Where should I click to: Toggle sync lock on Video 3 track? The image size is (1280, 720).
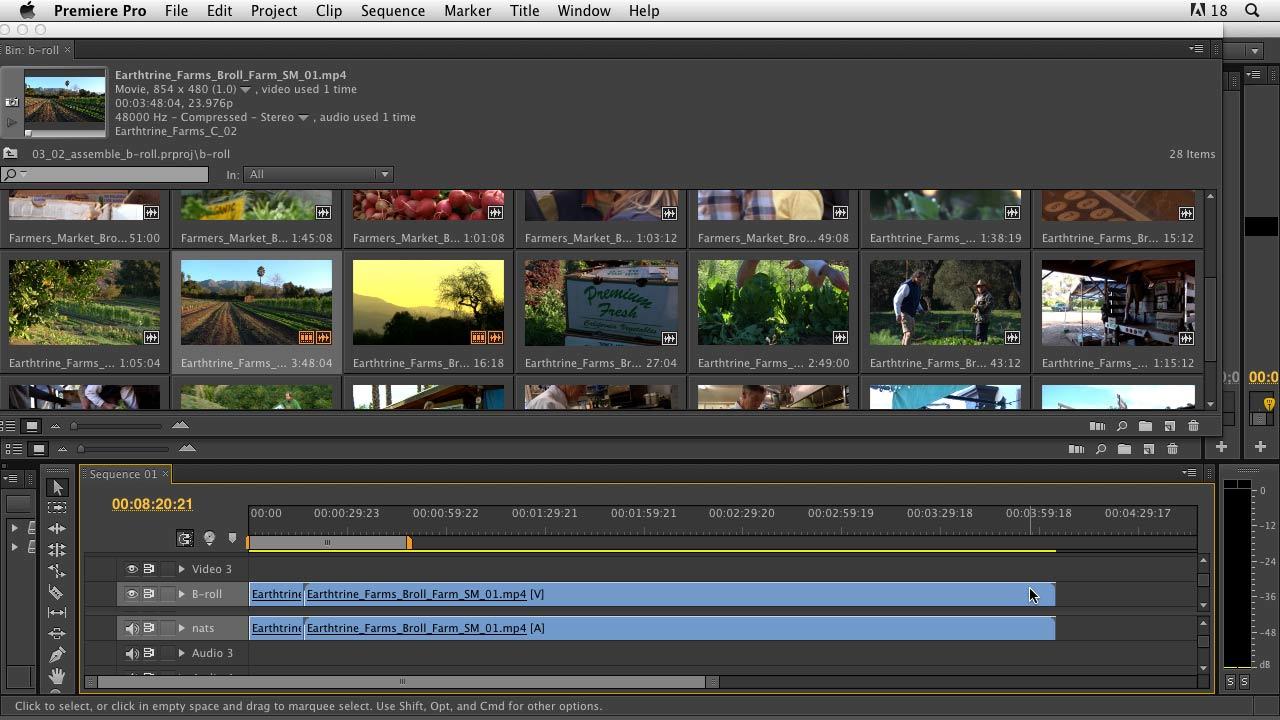pos(149,569)
